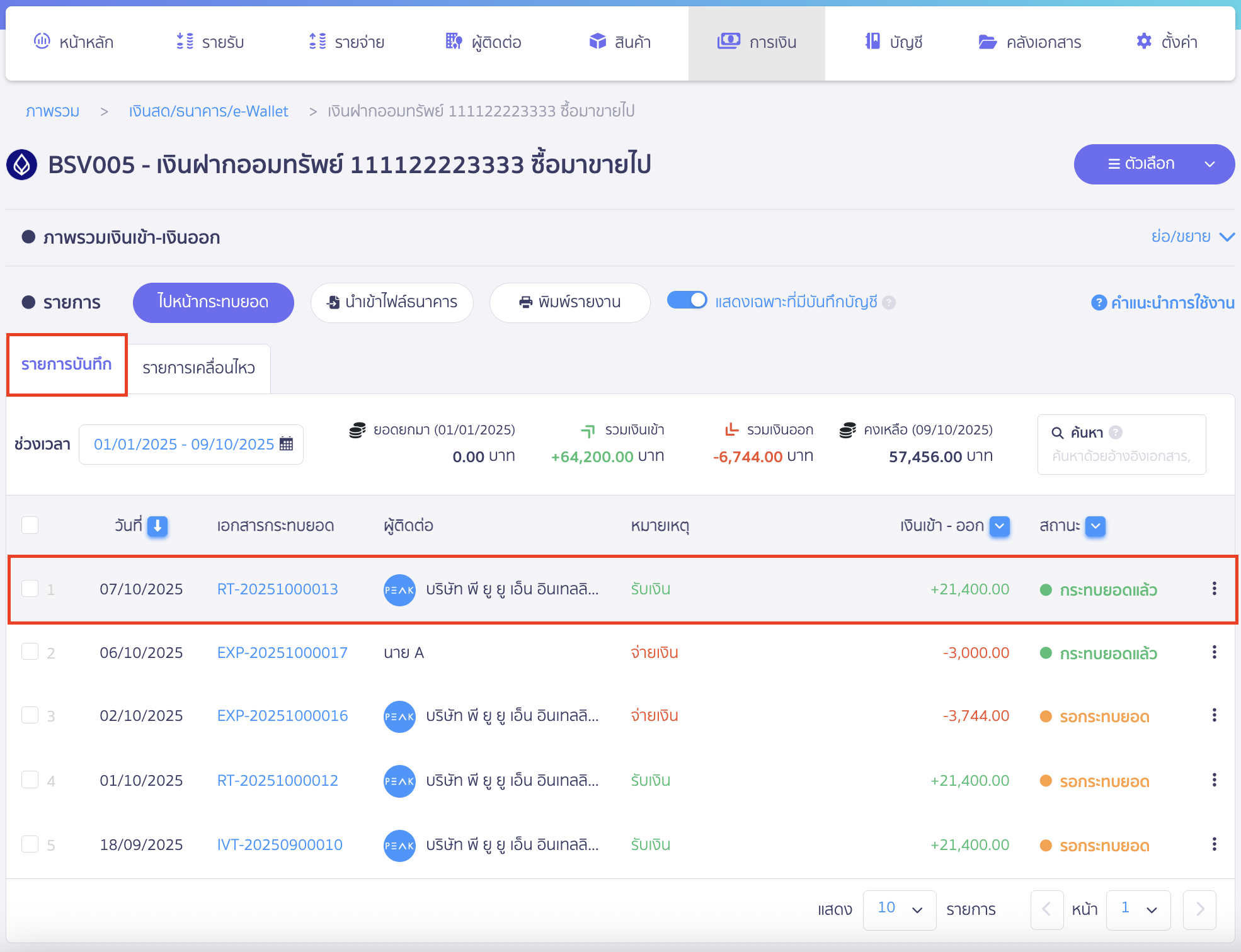Open document link IVT-20250900010
Viewport: 1241px width, 952px height.
pos(280,844)
